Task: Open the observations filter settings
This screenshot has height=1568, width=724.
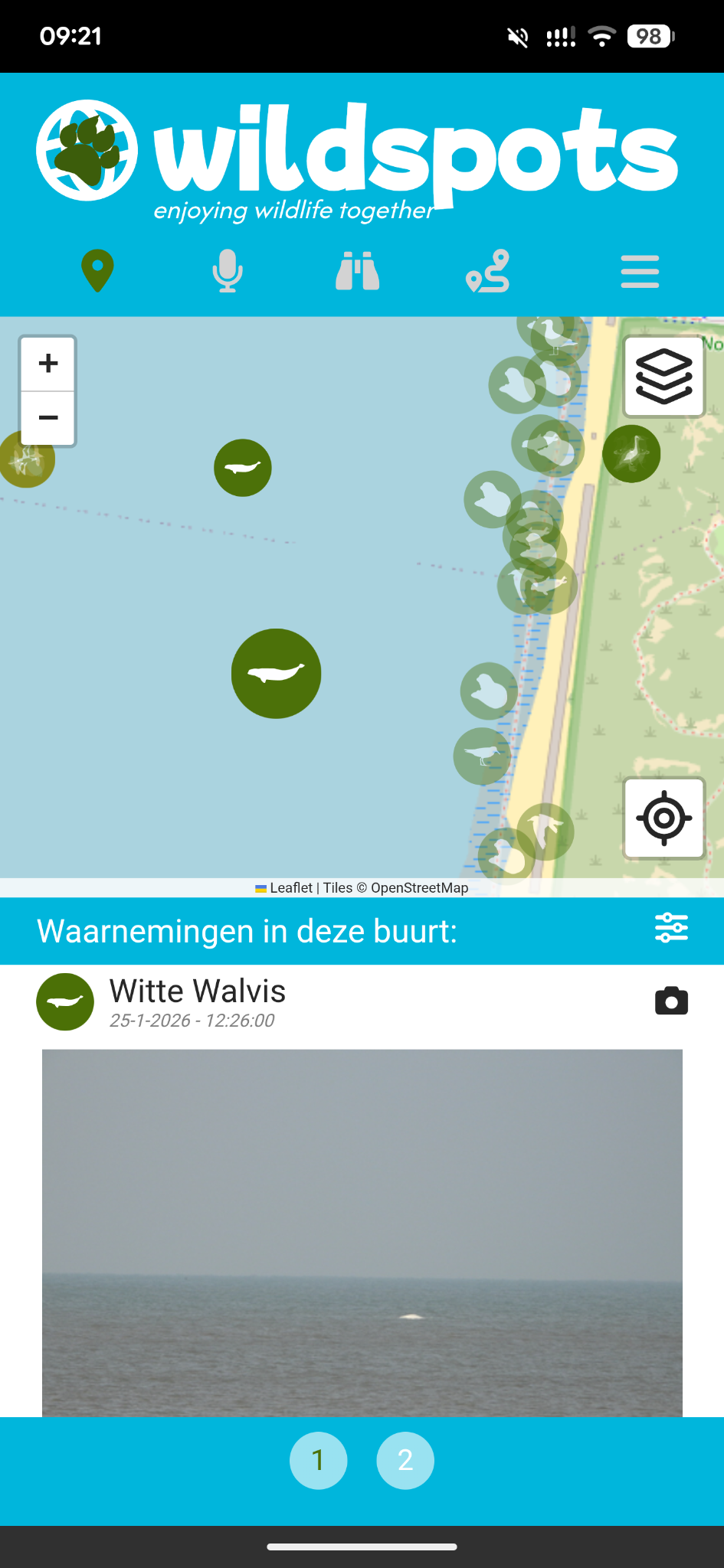Action: (671, 928)
